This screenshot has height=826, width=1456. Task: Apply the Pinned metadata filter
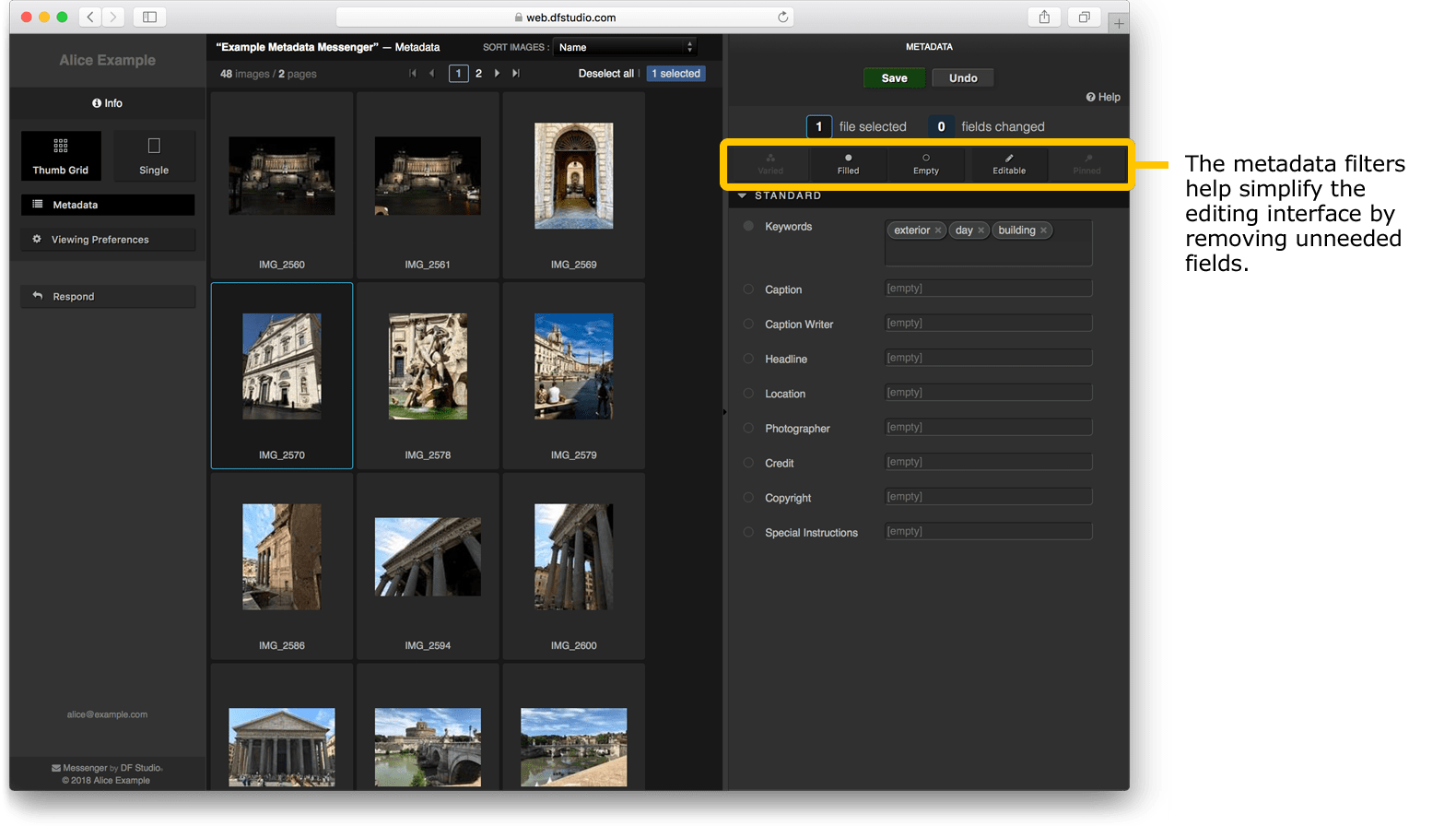click(x=1087, y=164)
